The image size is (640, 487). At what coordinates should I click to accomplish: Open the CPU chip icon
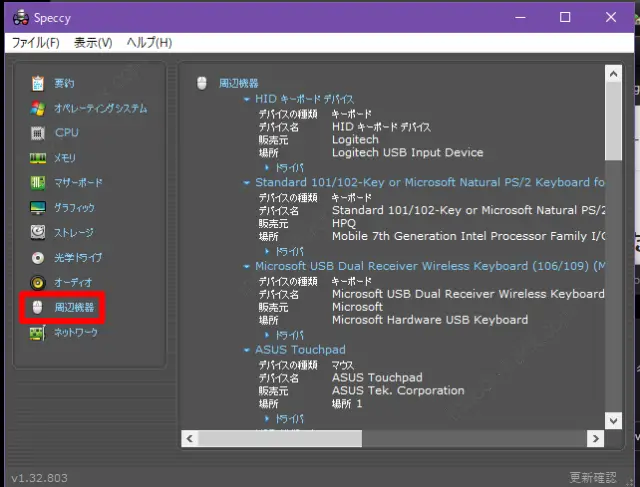point(38,133)
